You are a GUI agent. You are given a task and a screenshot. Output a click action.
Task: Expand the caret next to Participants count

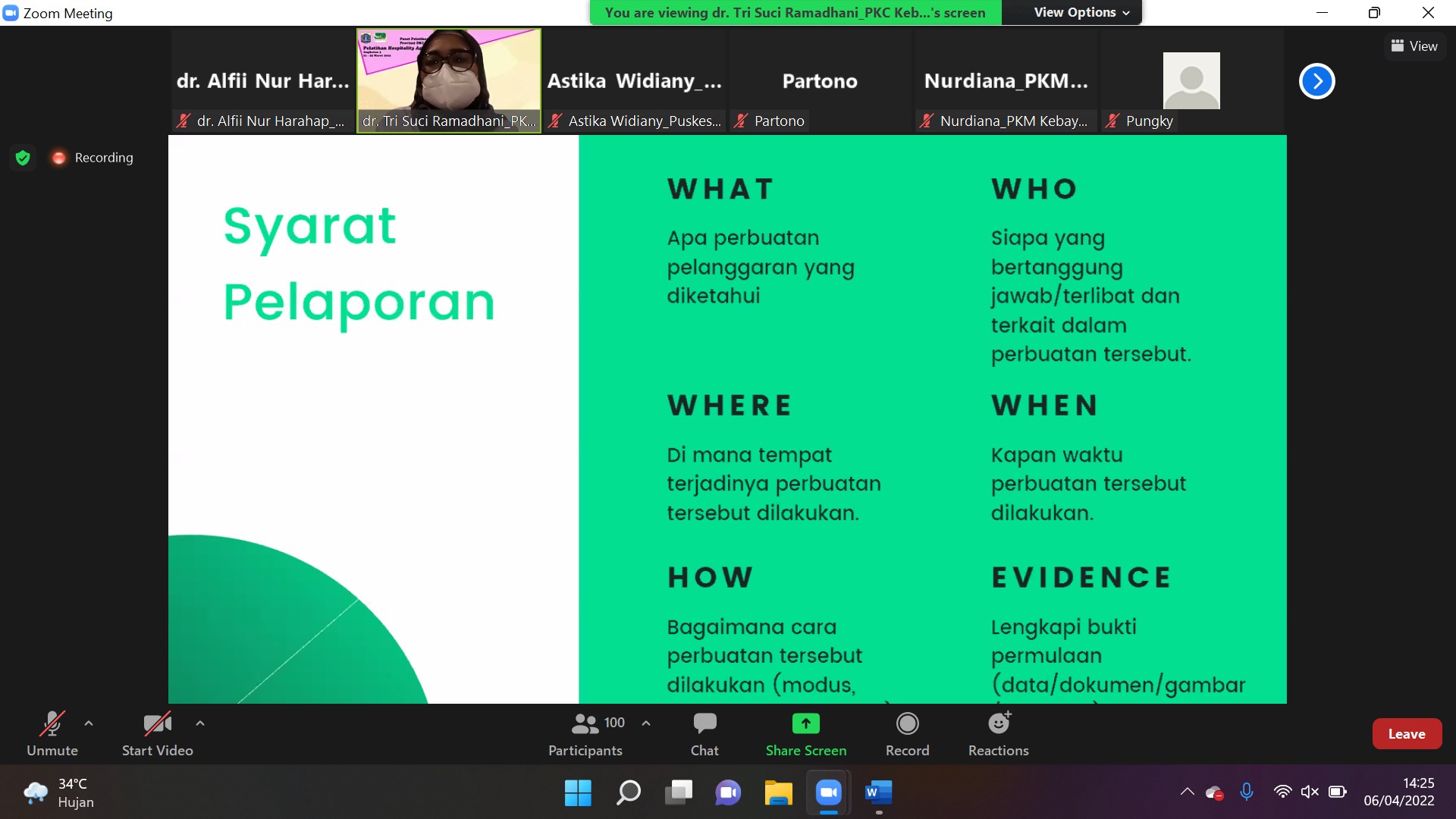(646, 723)
